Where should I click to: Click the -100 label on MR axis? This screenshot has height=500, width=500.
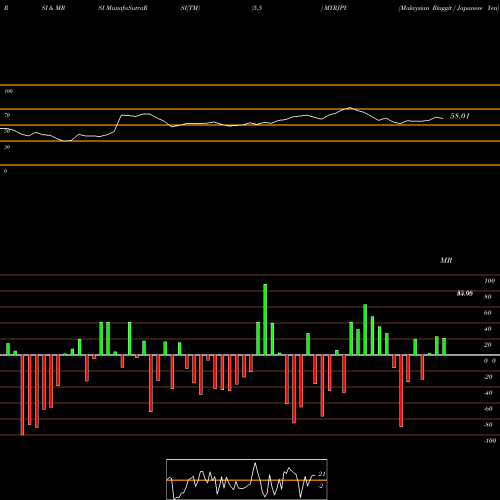tap(490, 441)
